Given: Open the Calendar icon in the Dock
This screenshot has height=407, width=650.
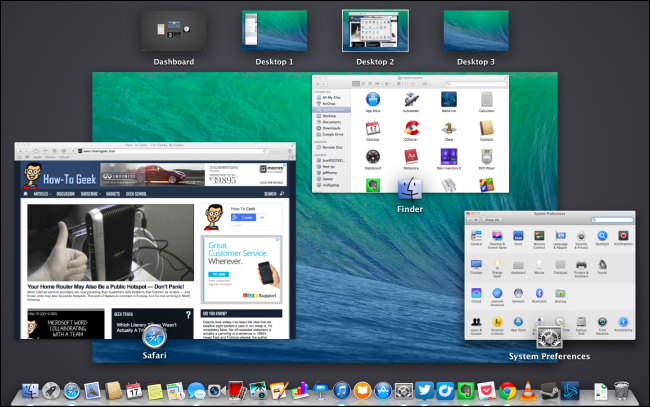Looking at the screenshot, I should point(134,390).
